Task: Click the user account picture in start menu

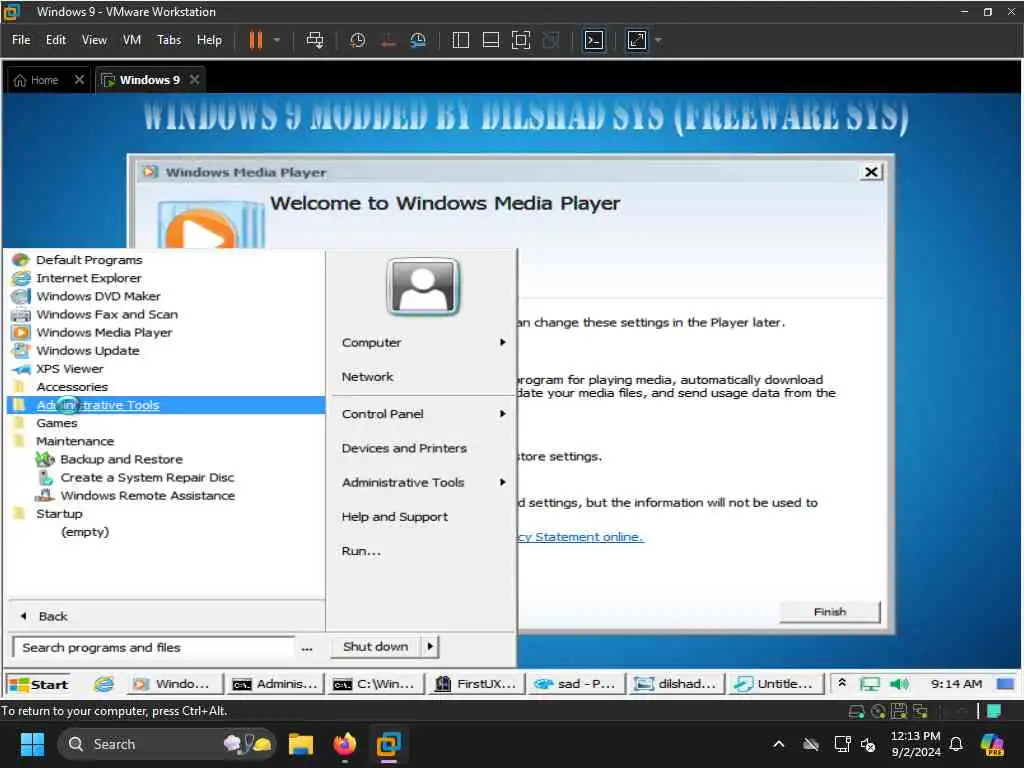Action: (423, 287)
